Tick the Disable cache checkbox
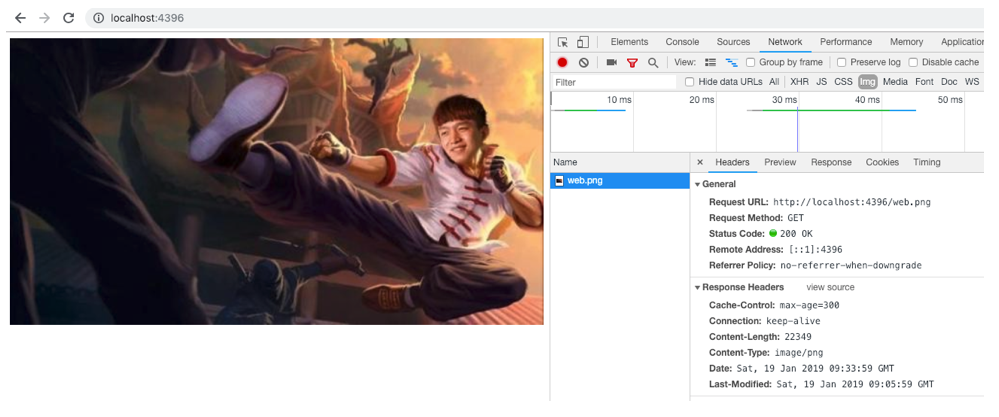Screen dimensions: 999x417 point(913,62)
